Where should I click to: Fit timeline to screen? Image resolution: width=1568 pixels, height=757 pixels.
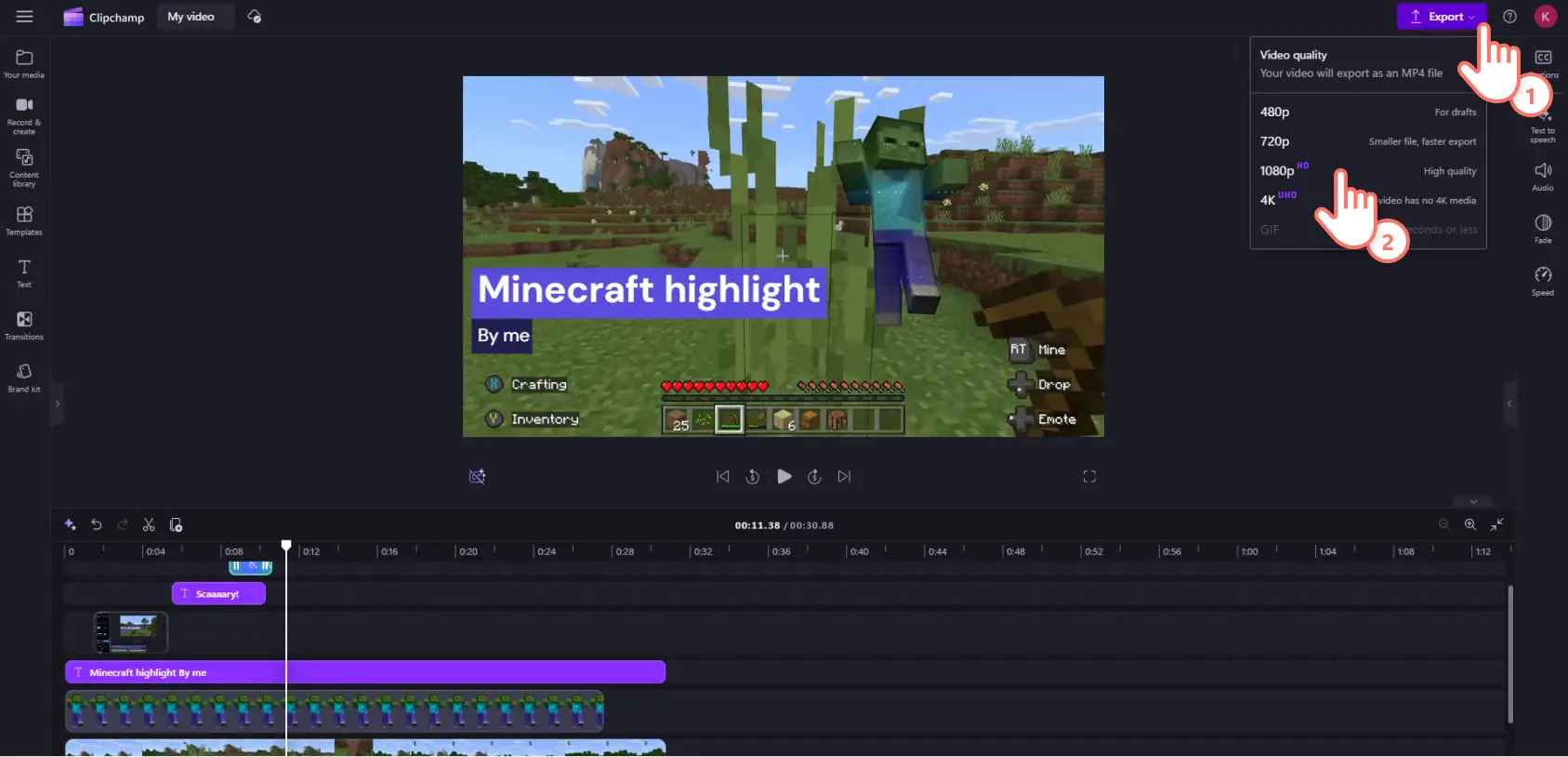click(1497, 525)
